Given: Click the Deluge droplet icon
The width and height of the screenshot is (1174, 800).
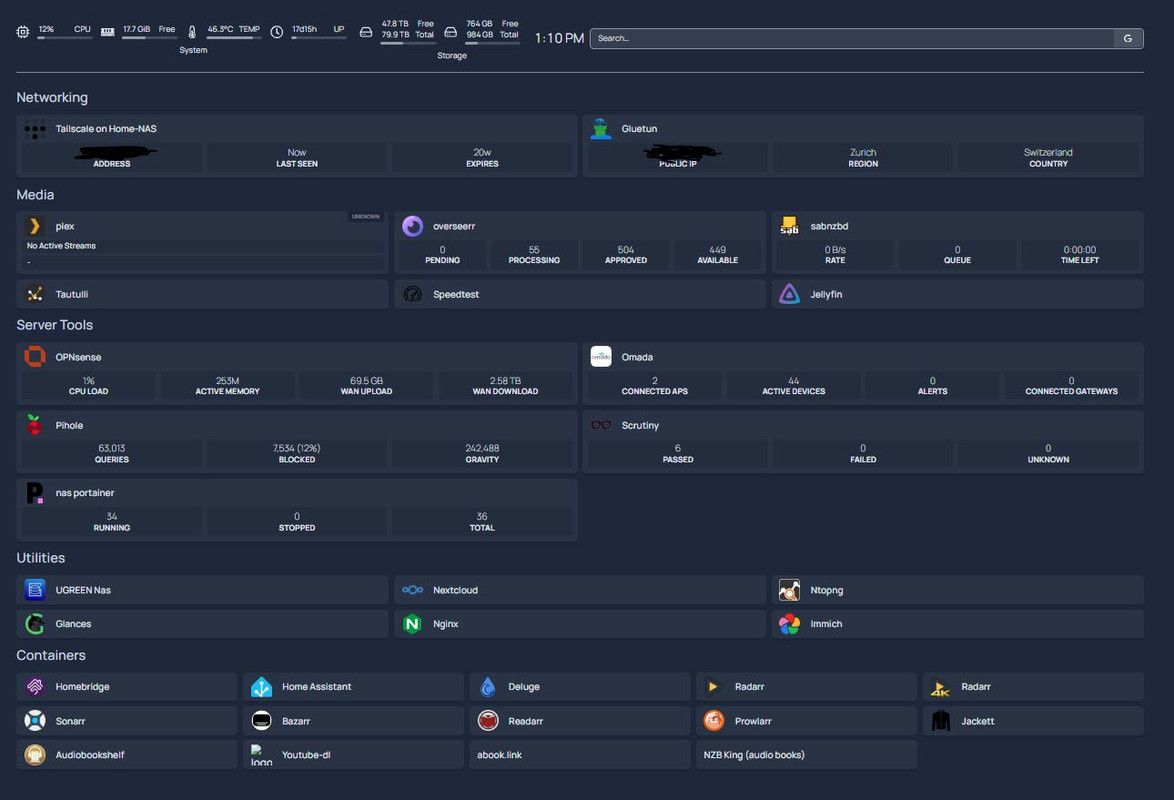Looking at the screenshot, I should pos(488,686).
